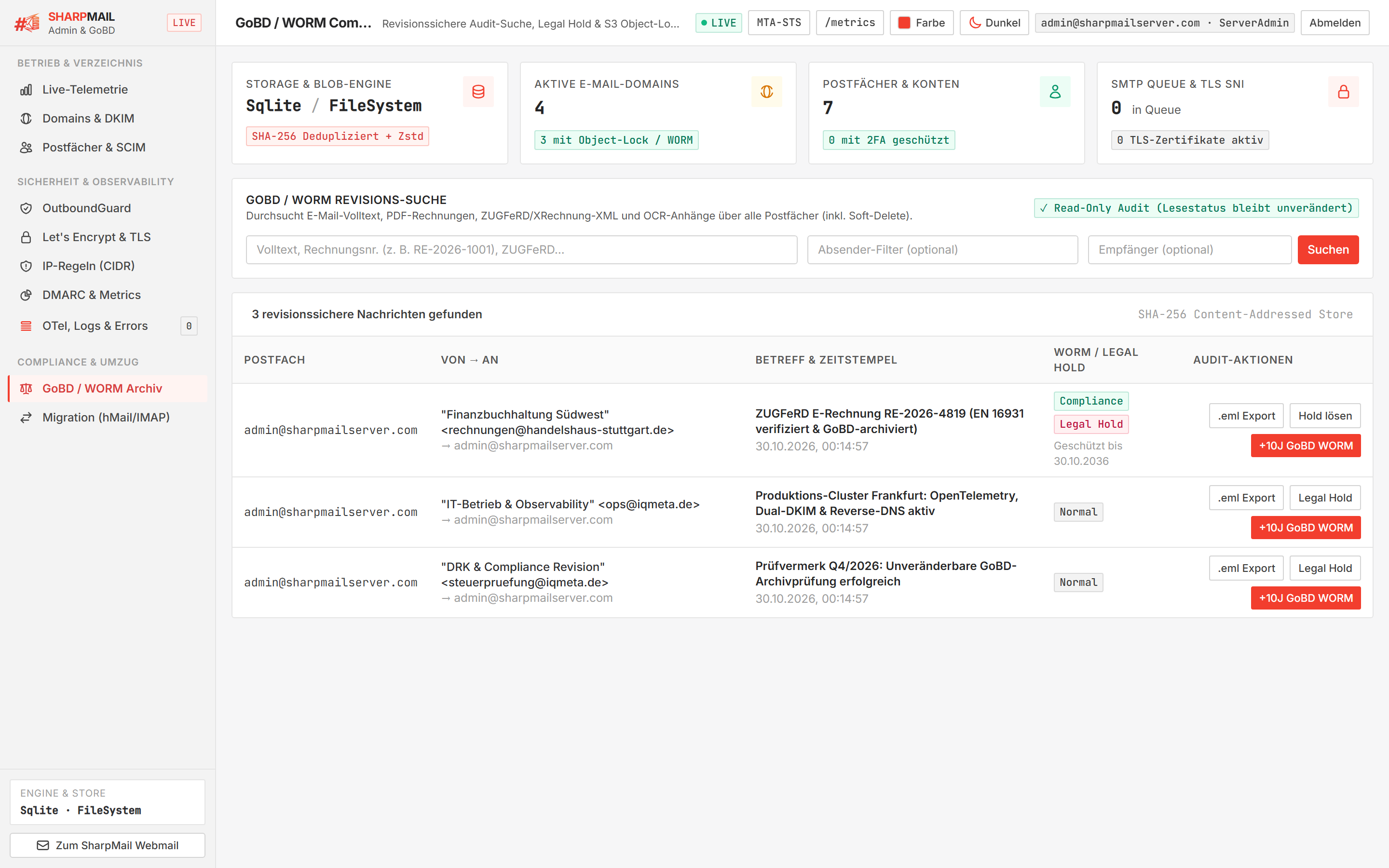Click the Let's Encrypt & TLS lock icon

[26, 237]
